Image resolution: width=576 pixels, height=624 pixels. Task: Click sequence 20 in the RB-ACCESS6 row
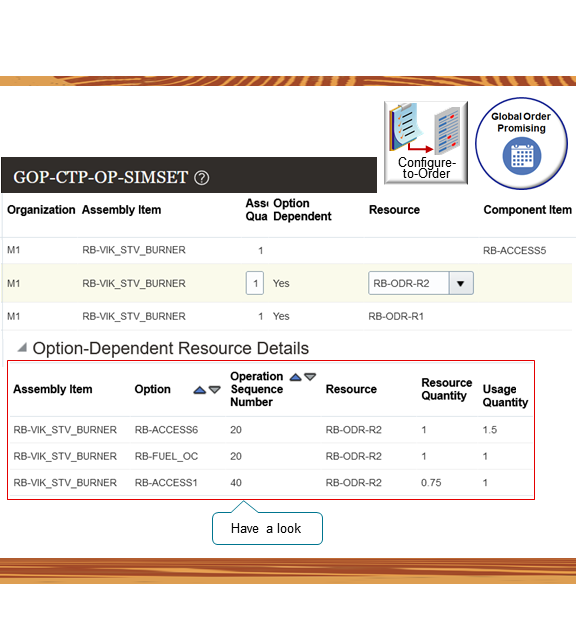click(236, 430)
